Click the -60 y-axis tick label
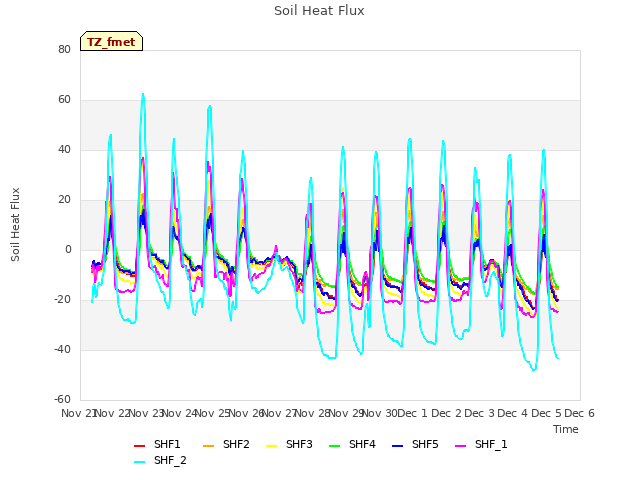 62,399
